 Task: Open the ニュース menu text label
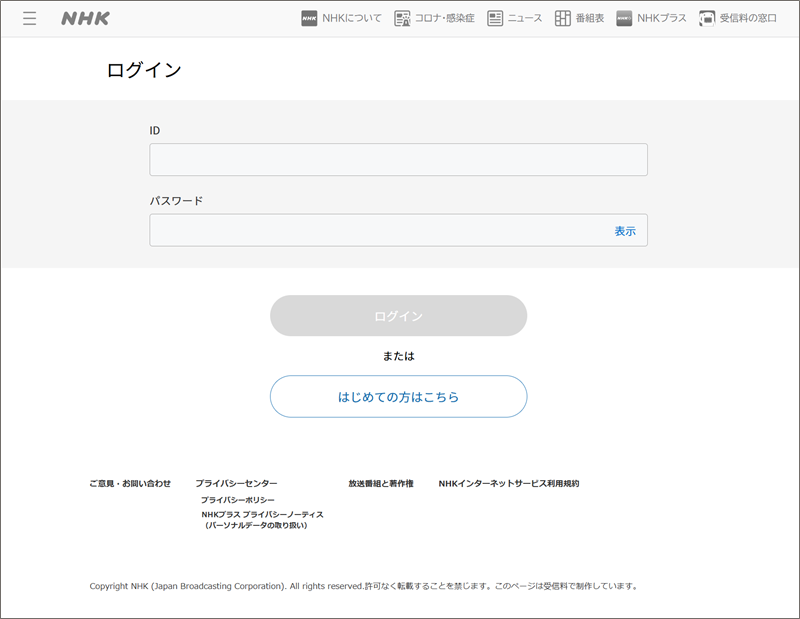pyautogui.click(x=525, y=18)
